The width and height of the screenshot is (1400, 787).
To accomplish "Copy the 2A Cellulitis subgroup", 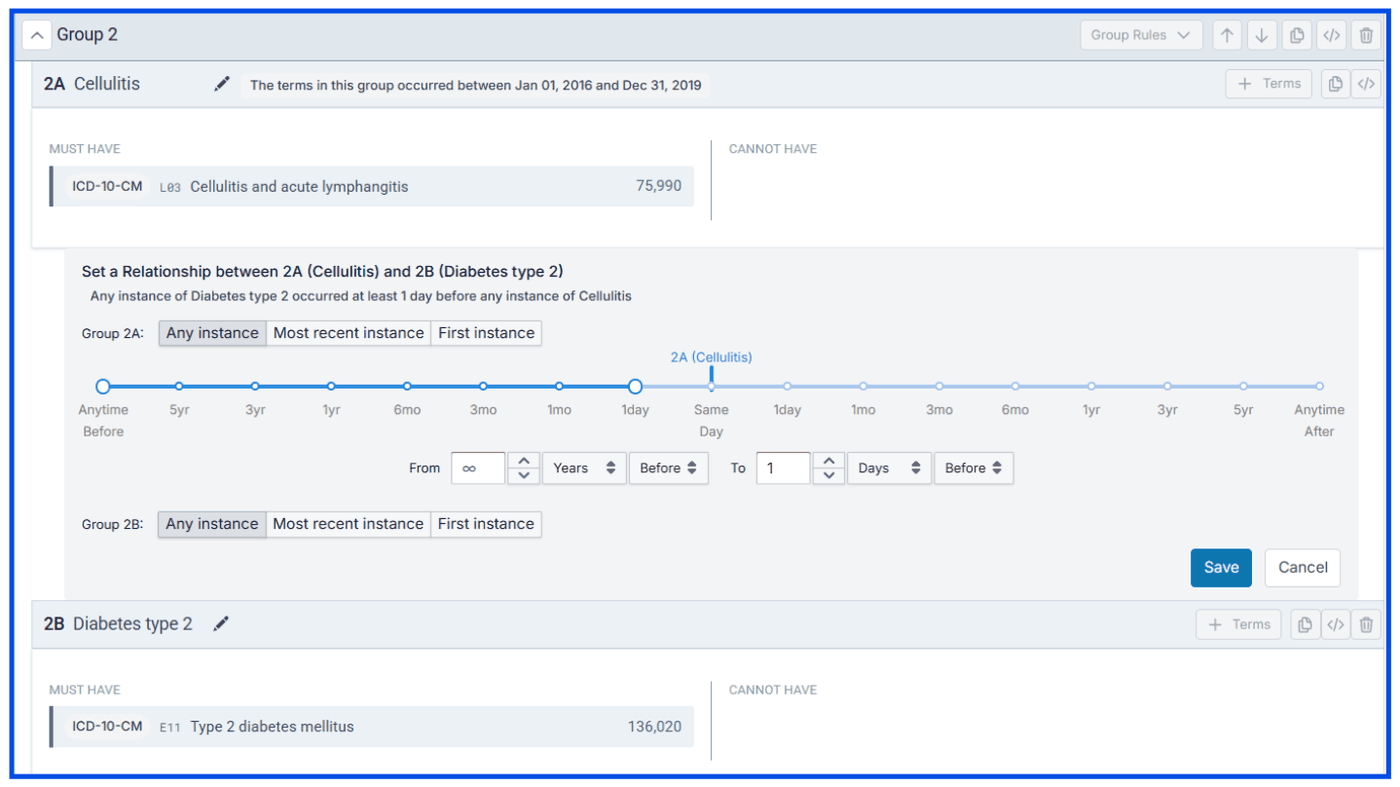I will (1335, 84).
